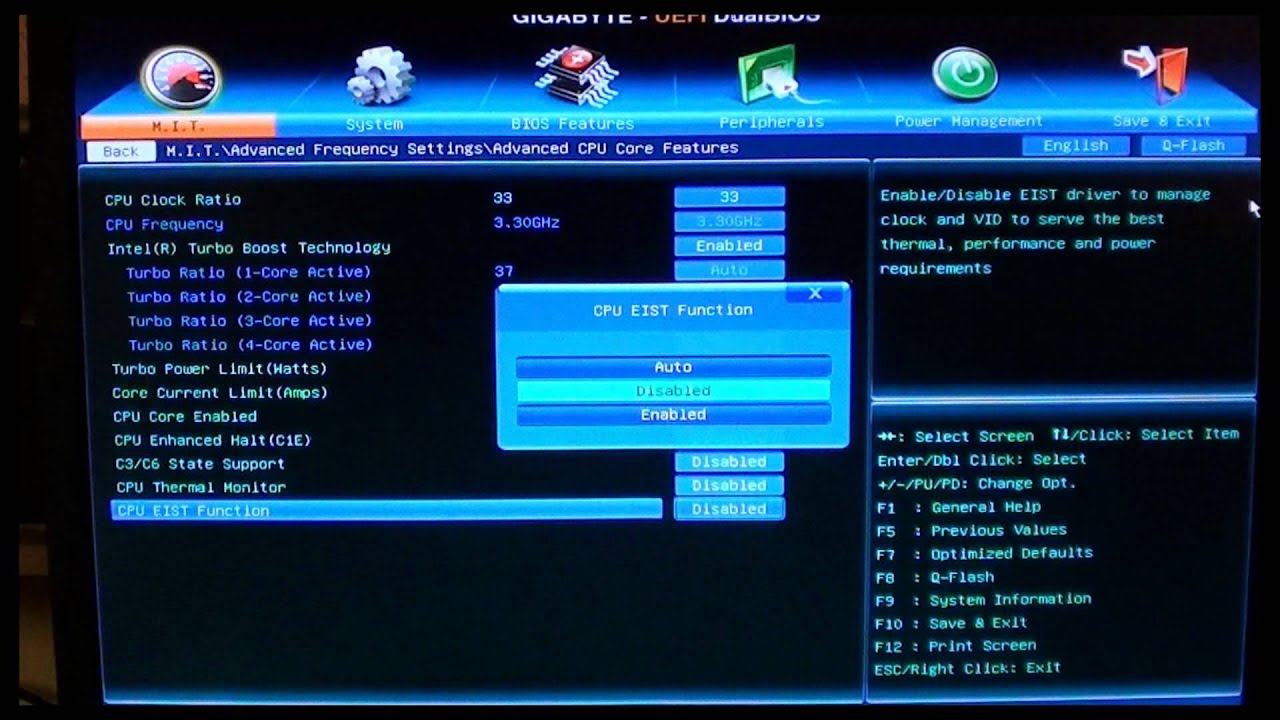The image size is (1280, 720).
Task: Select highlighted CPU EIST Function row
Action: tap(387, 510)
